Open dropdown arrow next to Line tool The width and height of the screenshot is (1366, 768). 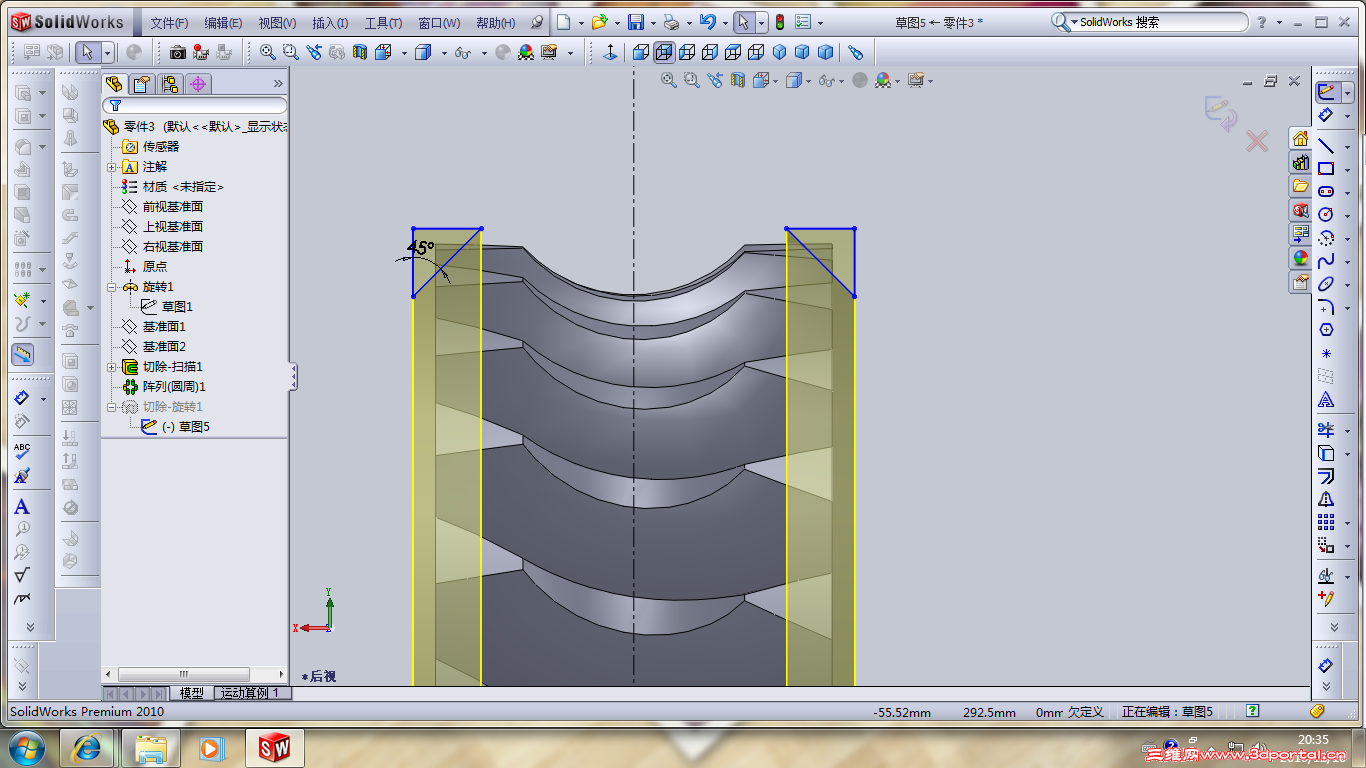pos(1347,148)
